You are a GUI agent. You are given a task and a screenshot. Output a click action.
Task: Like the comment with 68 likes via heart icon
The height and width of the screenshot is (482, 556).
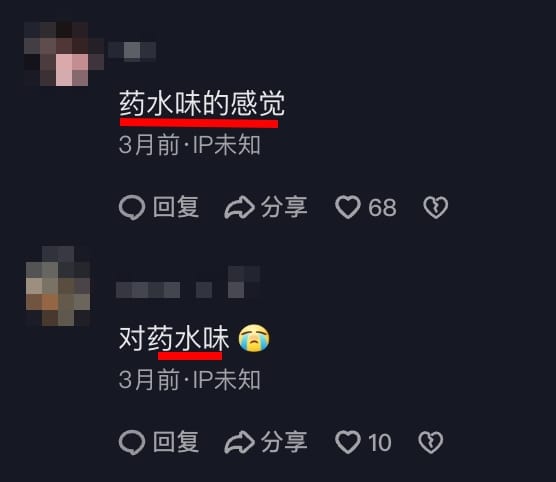point(348,207)
